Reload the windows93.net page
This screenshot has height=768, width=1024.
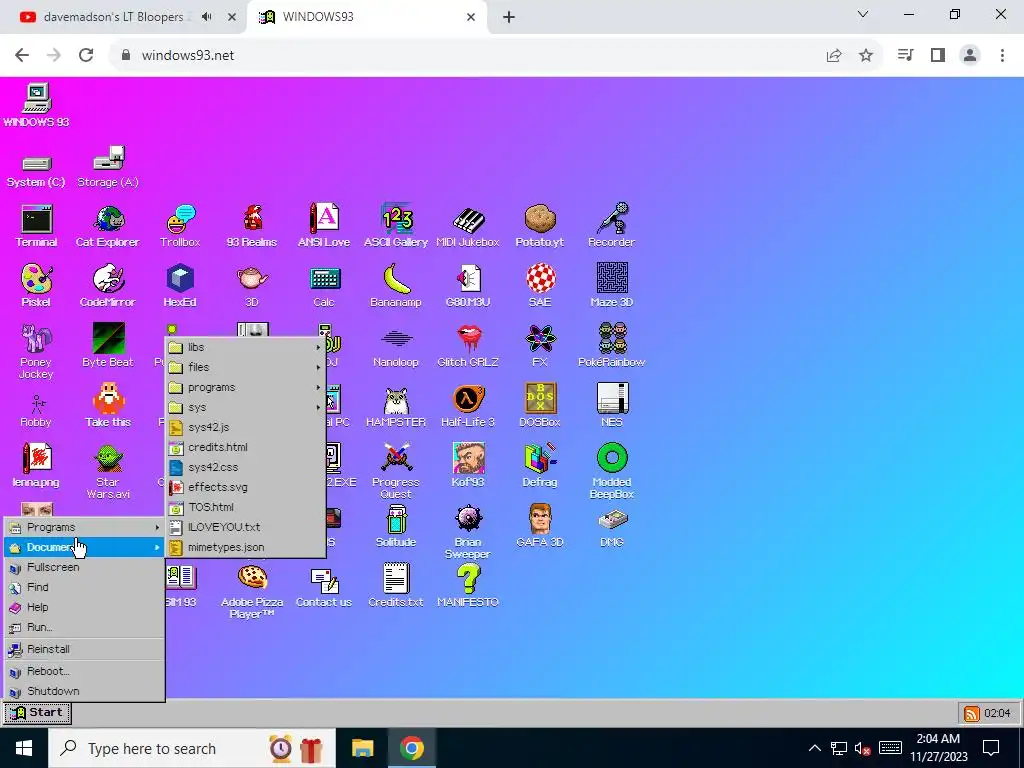86,56
